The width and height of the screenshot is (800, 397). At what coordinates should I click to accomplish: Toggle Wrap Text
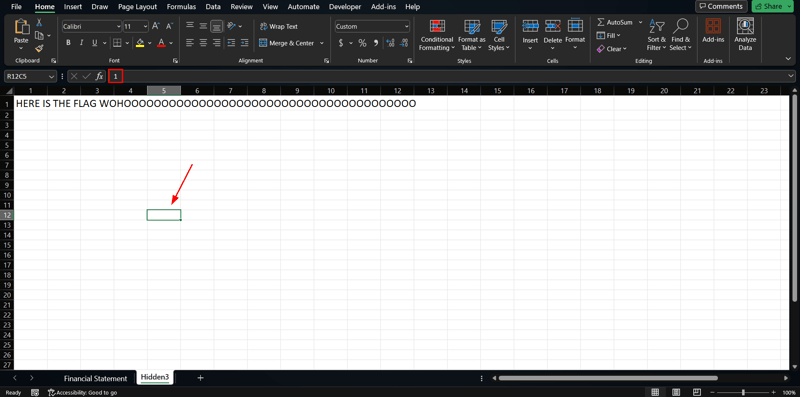pyautogui.click(x=279, y=26)
